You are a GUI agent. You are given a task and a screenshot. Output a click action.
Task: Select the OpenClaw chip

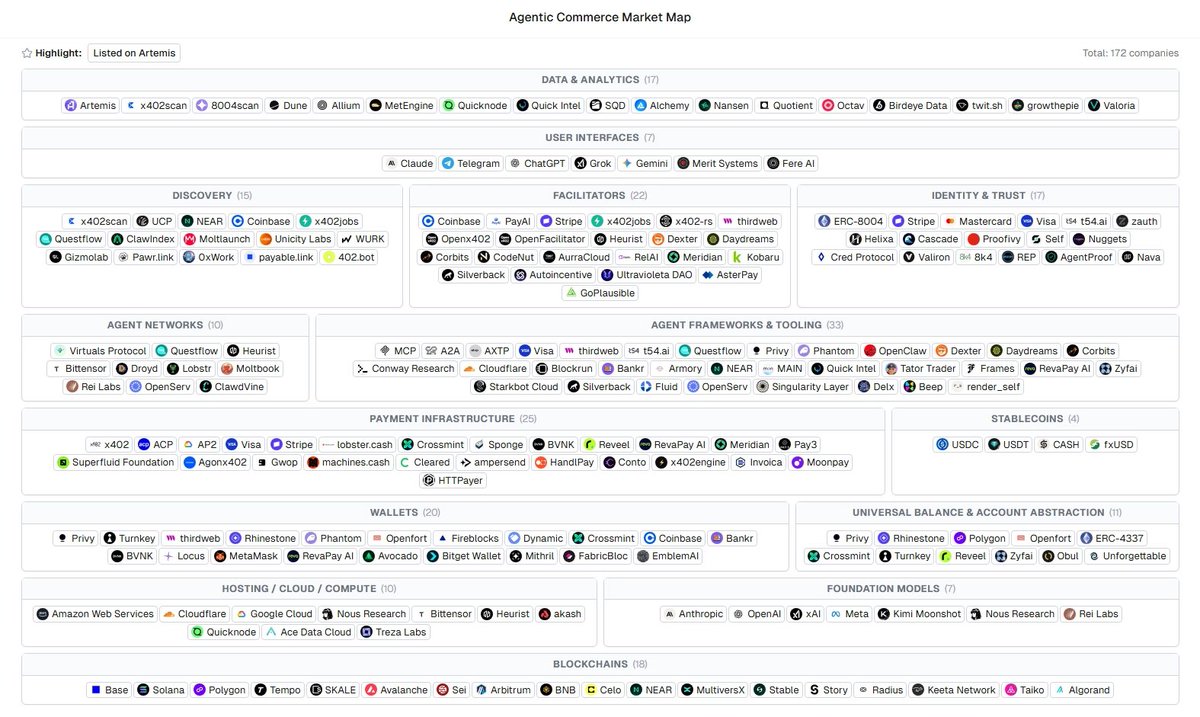[895, 351]
